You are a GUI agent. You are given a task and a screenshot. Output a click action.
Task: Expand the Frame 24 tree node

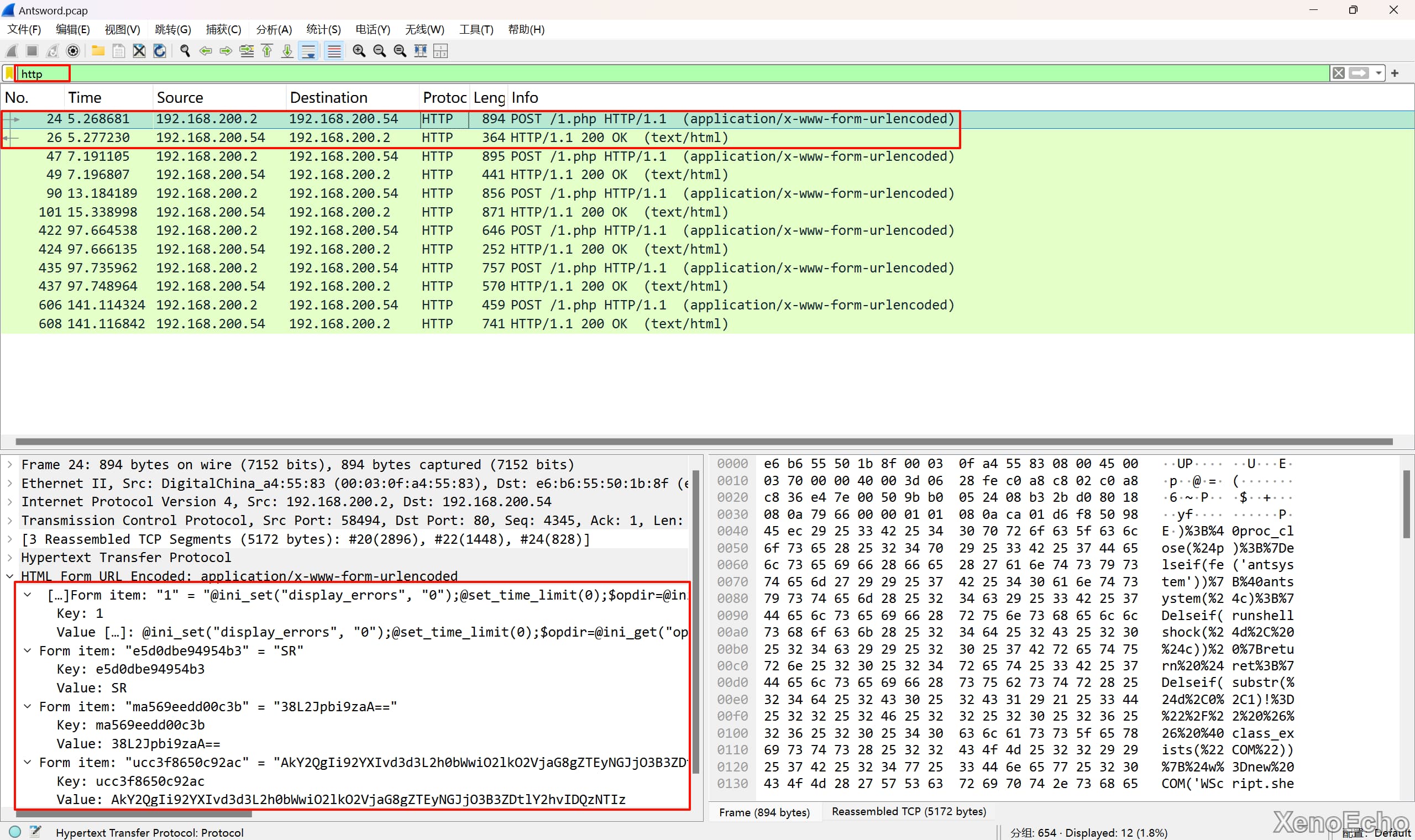pyautogui.click(x=9, y=465)
